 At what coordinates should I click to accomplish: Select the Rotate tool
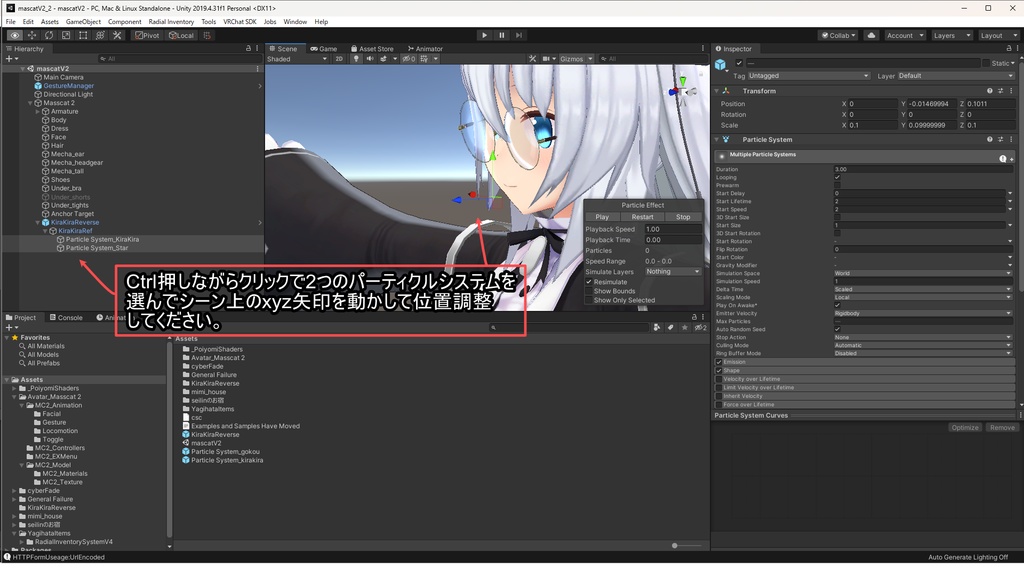pyautogui.click(x=48, y=34)
